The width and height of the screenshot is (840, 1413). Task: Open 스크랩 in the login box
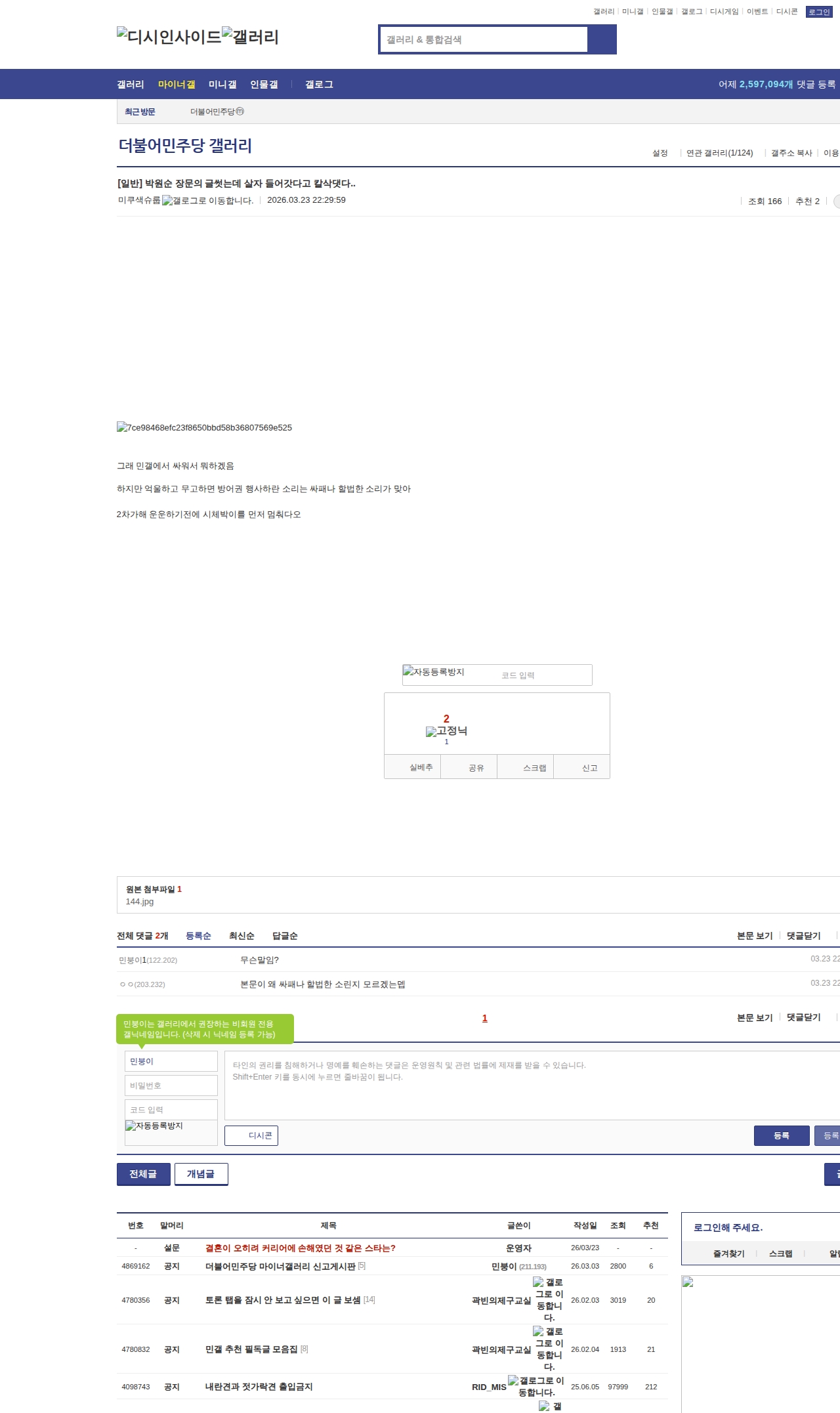pyautogui.click(x=781, y=1254)
